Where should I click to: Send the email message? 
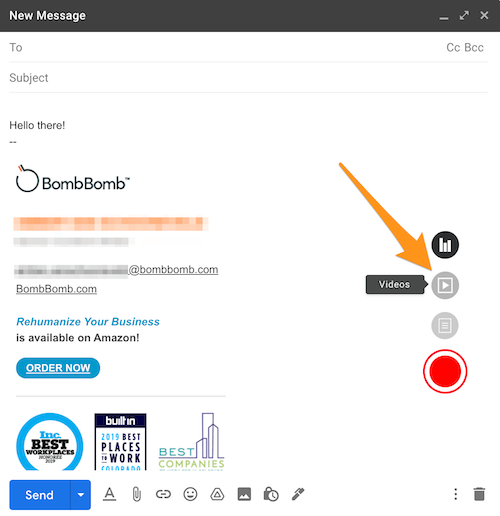point(40,495)
